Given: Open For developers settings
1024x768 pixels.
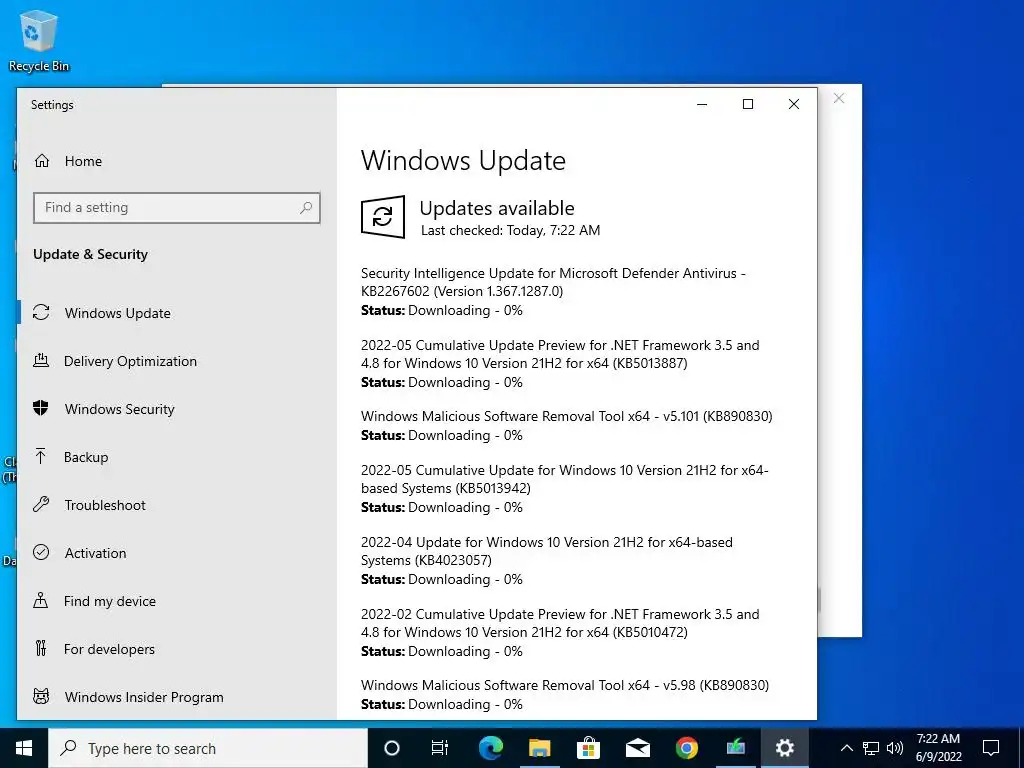Looking at the screenshot, I should [109, 649].
